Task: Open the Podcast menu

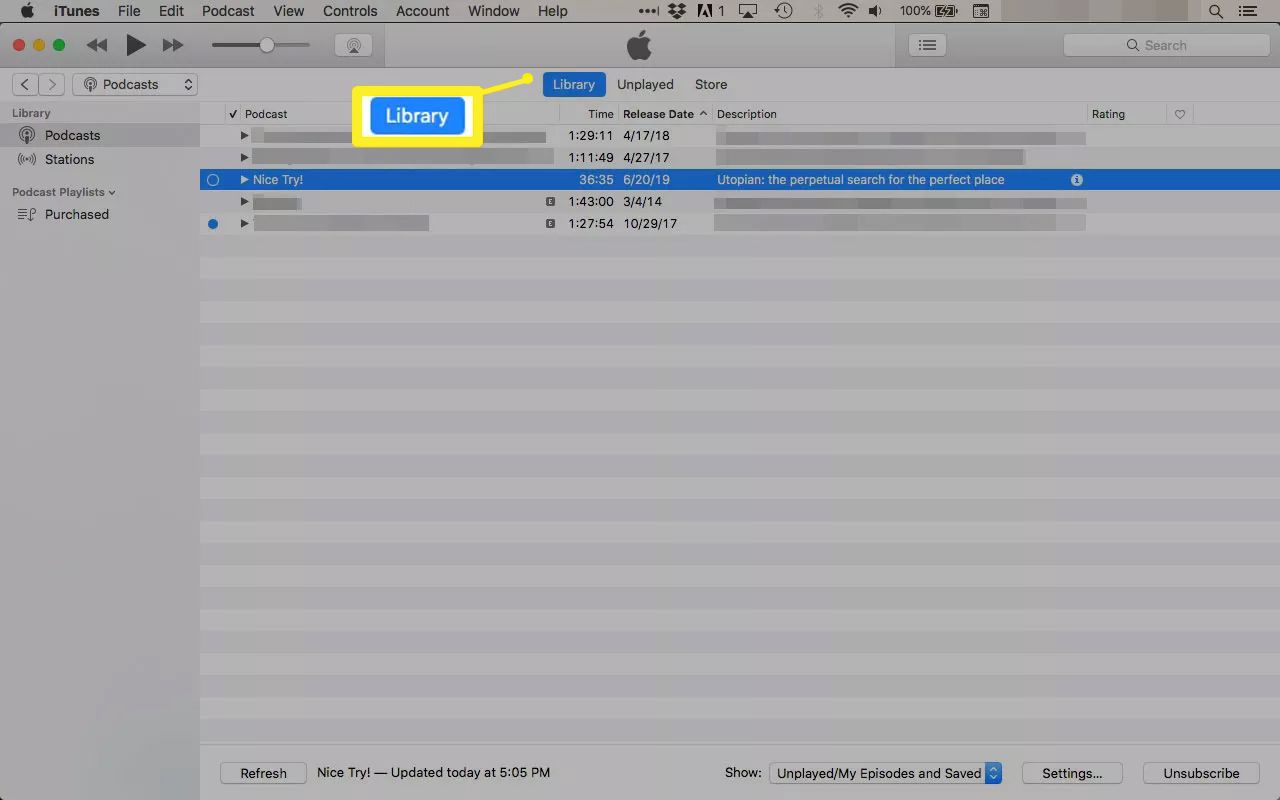Action: tap(228, 11)
